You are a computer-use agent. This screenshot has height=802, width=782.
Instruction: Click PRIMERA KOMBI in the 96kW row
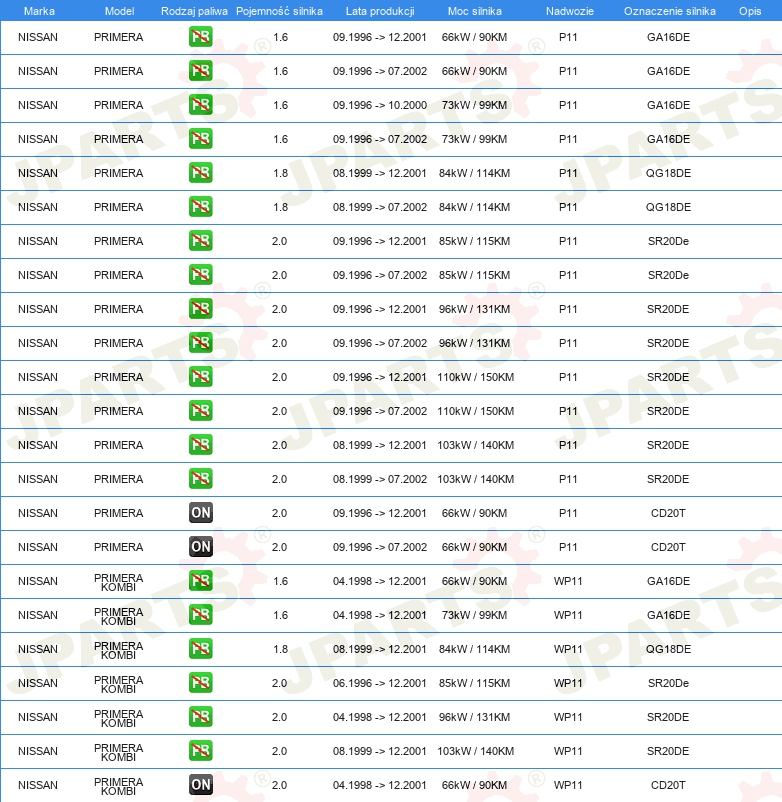pyautogui.click(x=118, y=718)
